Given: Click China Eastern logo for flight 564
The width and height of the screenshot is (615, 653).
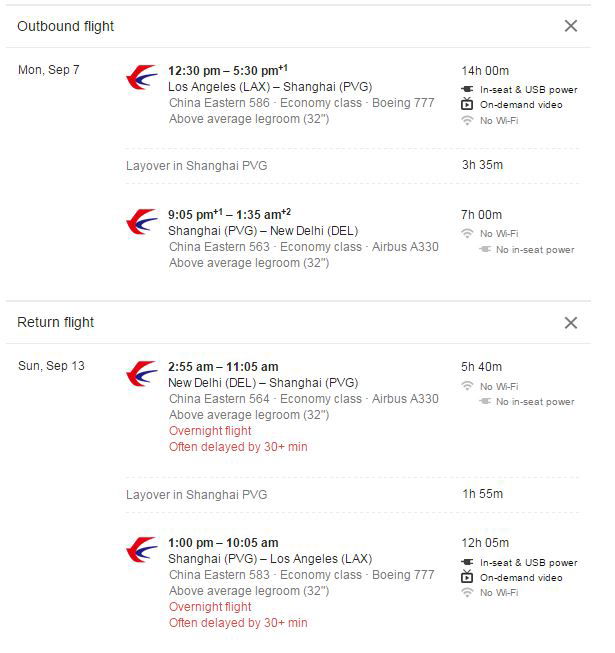Looking at the screenshot, I should (x=142, y=374).
